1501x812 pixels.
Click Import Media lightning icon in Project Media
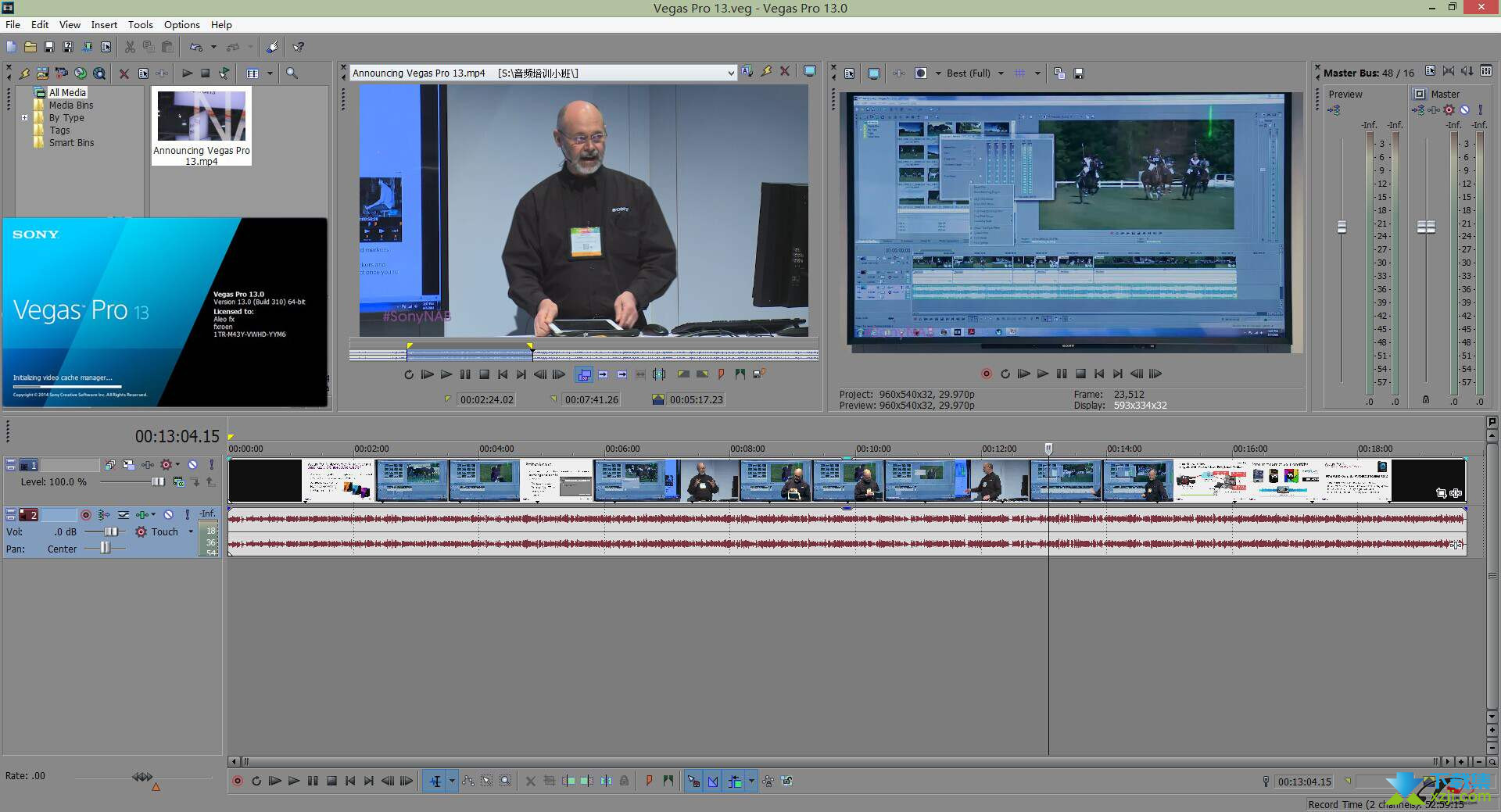click(24, 73)
